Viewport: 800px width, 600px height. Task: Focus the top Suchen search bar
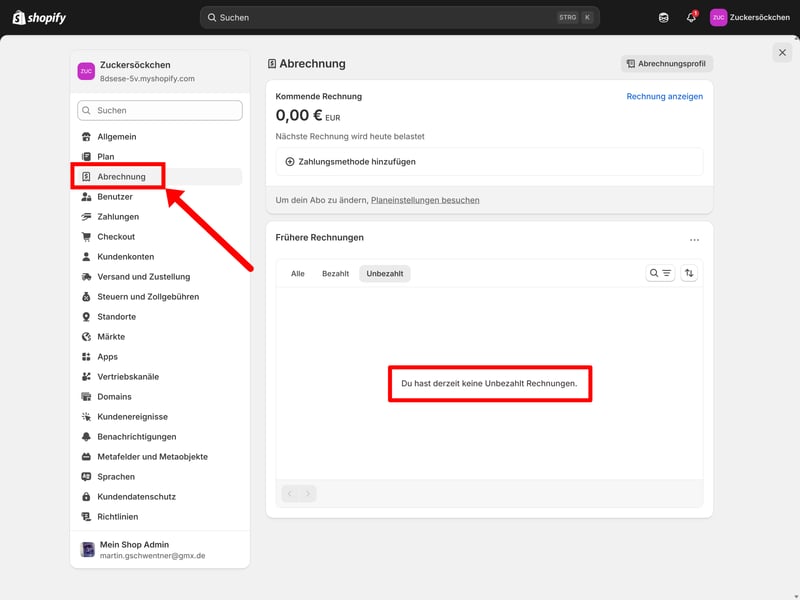(400, 17)
